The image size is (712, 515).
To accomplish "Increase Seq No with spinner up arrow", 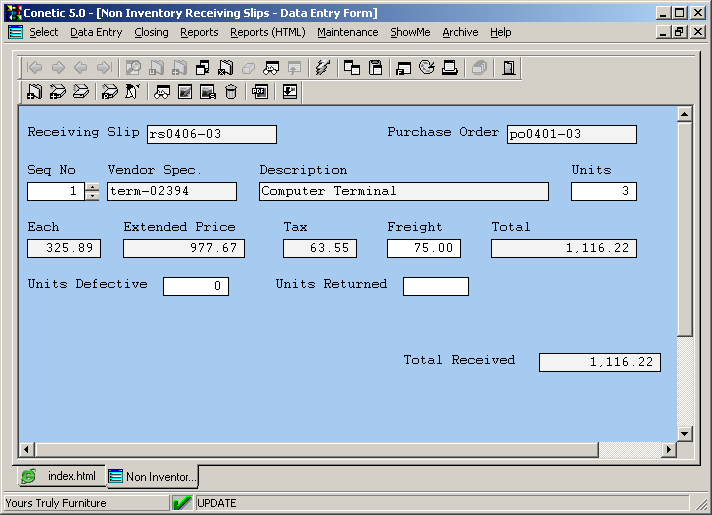I will click(92, 187).
